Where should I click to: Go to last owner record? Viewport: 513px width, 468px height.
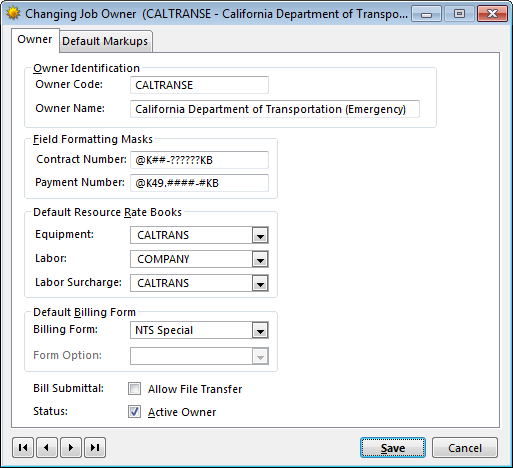95,447
